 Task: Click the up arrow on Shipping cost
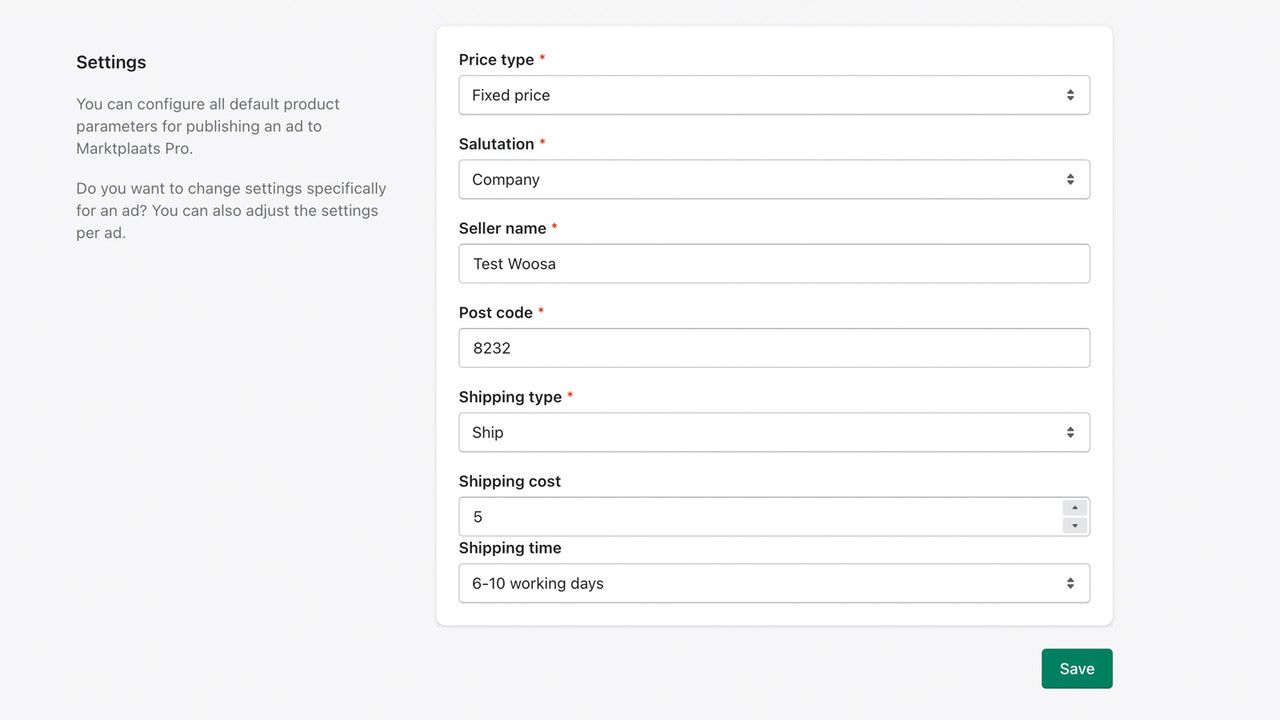click(x=1074, y=508)
